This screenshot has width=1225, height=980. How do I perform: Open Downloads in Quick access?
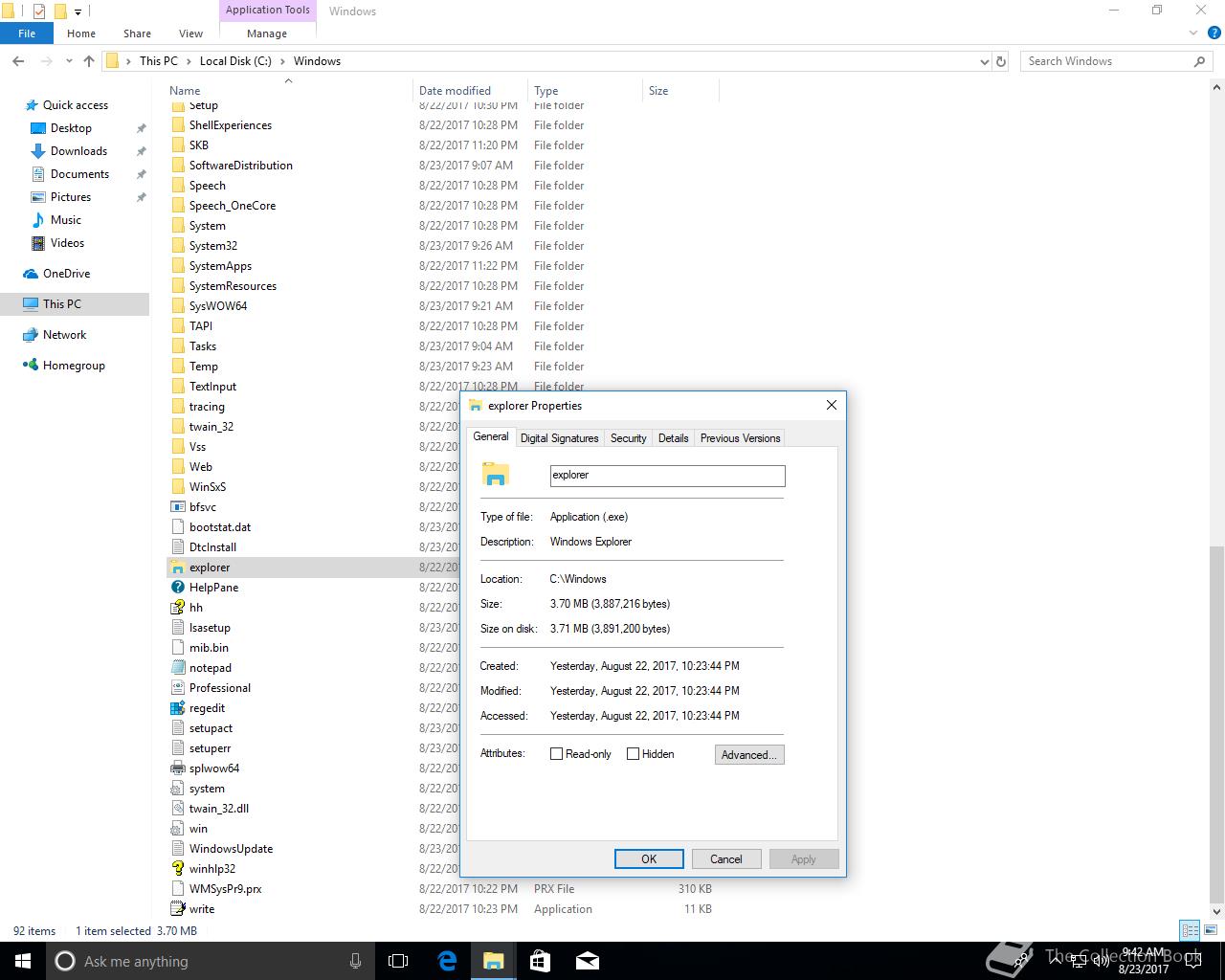(78, 151)
